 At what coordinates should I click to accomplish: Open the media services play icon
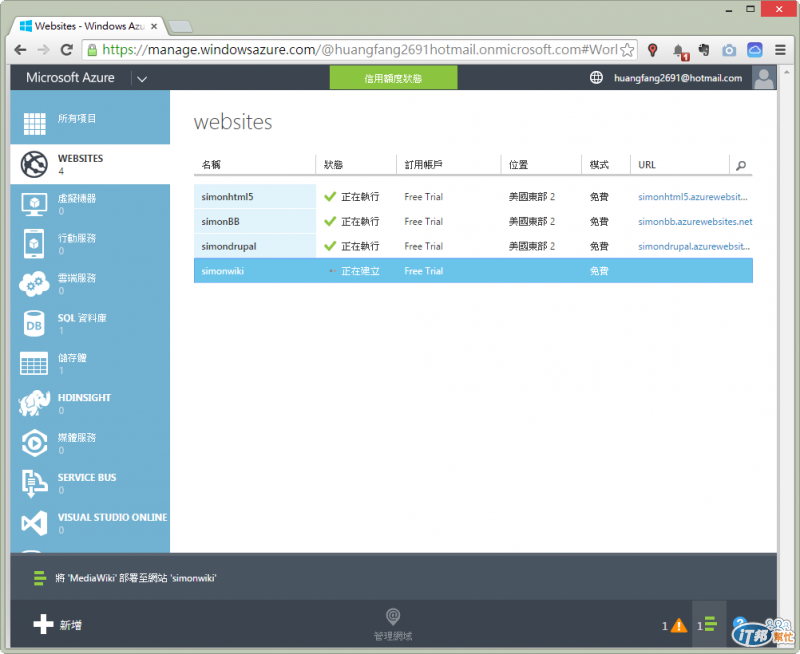coord(34,443)
